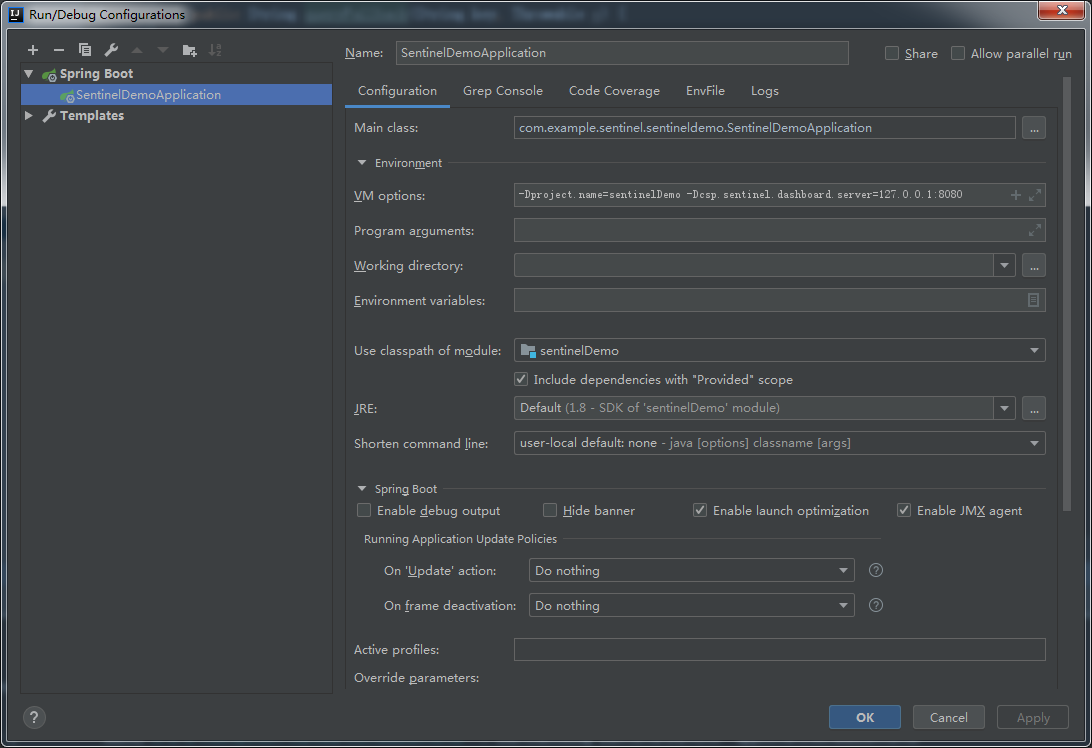Open On frame deactivation dropdown
The image size is (1092, 748).
point(843,605)
